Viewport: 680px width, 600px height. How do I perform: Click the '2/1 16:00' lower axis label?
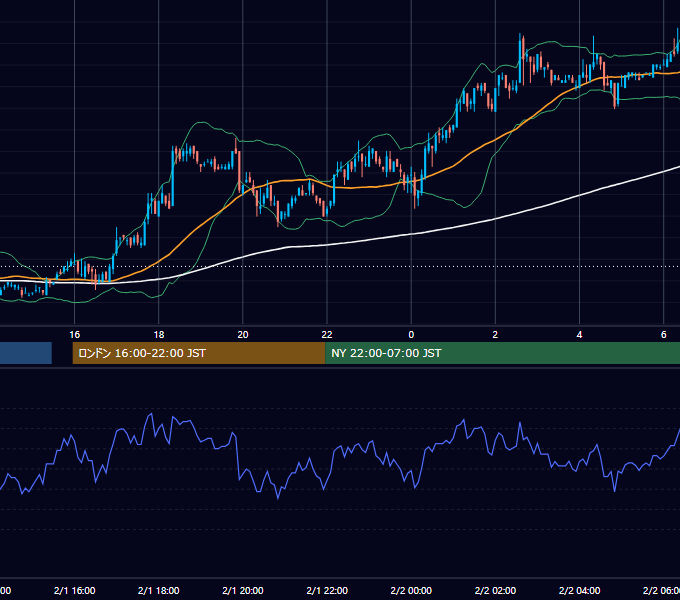(75, 590)
